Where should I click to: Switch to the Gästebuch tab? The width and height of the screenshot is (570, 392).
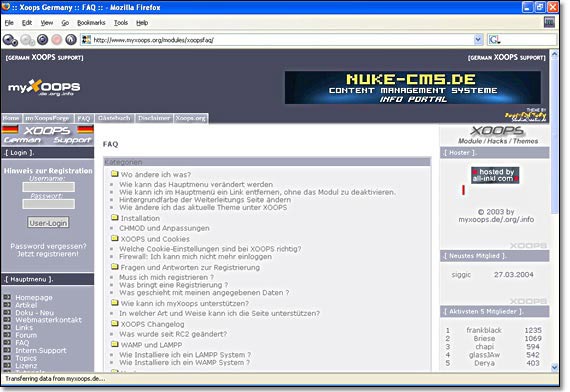pos(114,118)
